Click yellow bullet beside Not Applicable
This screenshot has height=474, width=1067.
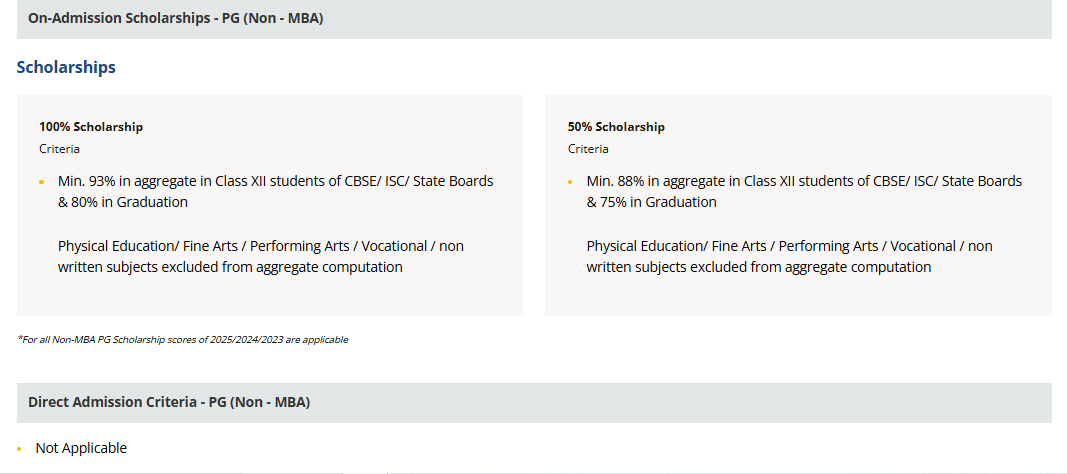pos(20,449)
